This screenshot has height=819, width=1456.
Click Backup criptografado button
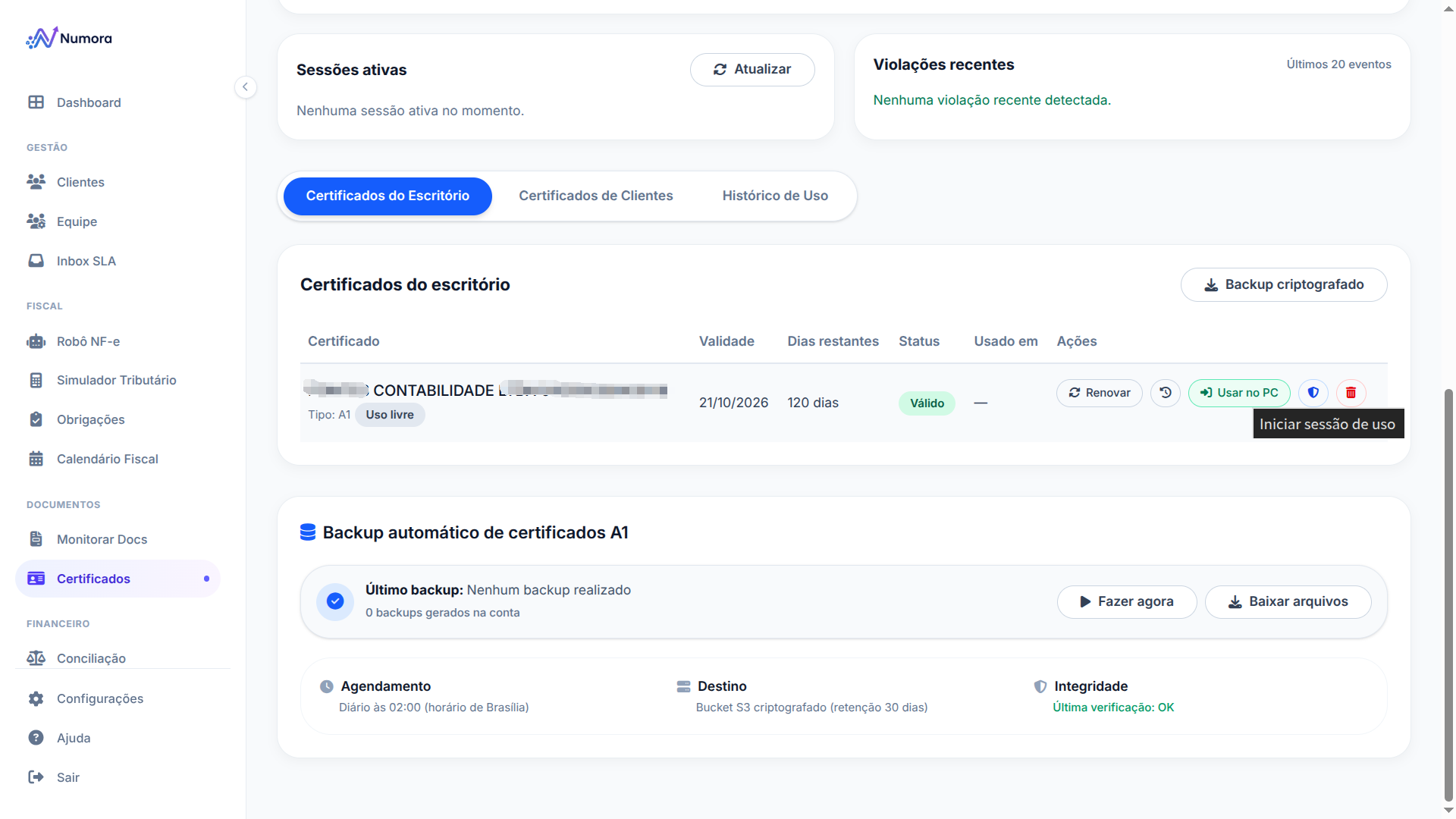point(1284,285)
